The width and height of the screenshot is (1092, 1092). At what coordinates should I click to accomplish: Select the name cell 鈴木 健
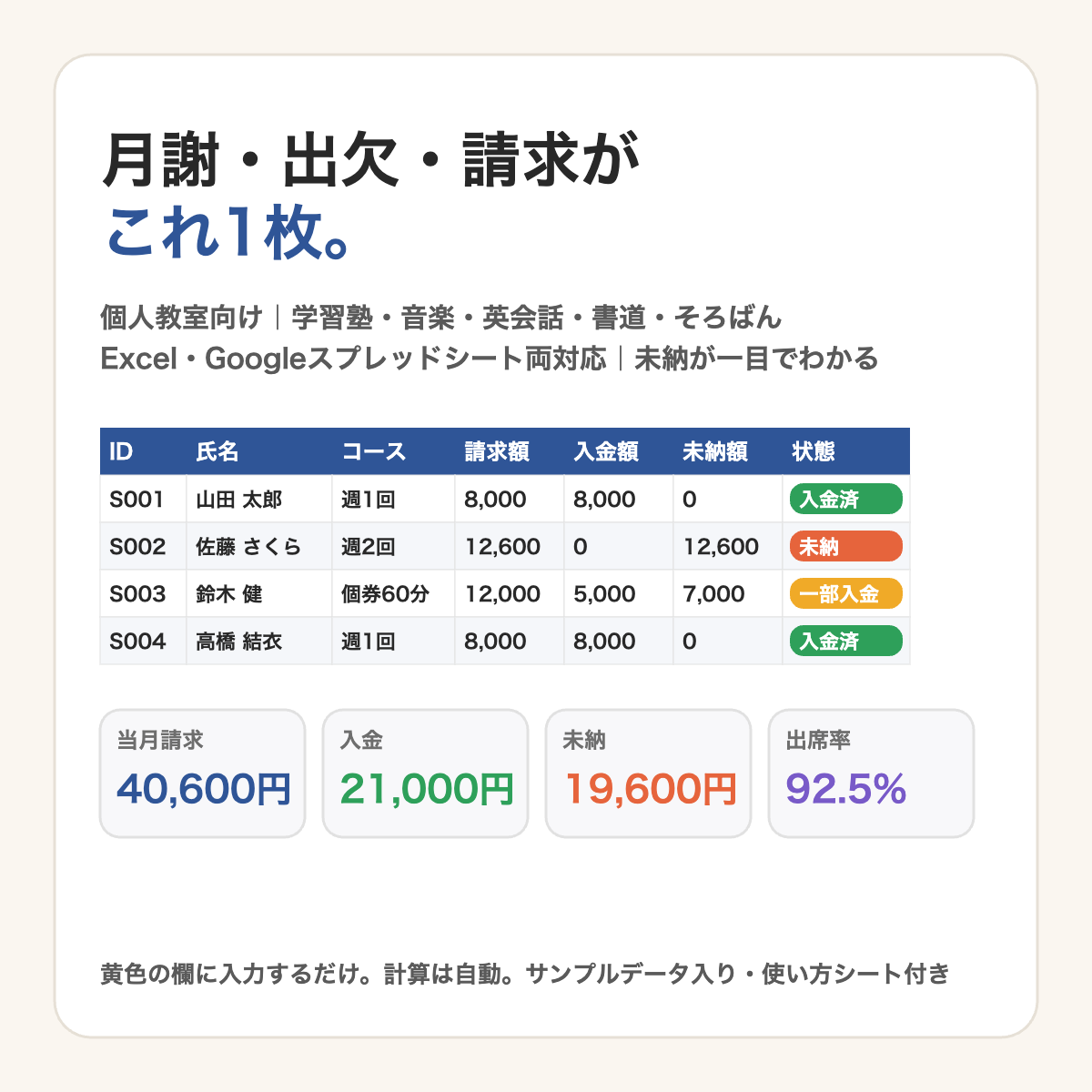(x=259, y=593)
